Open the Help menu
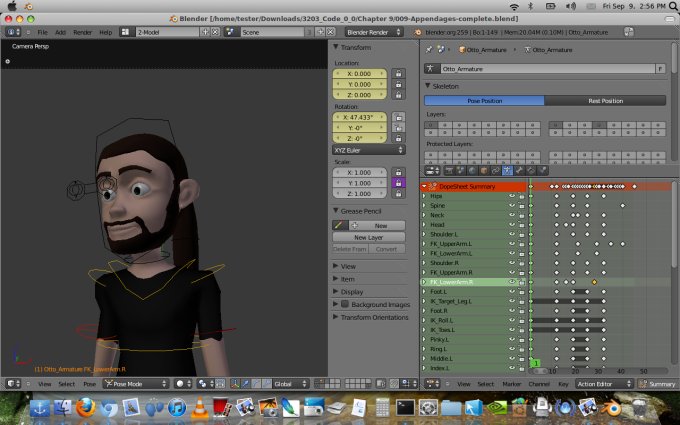Image resolution: width=680 pixels, height=425 pixels. point(105,32)
